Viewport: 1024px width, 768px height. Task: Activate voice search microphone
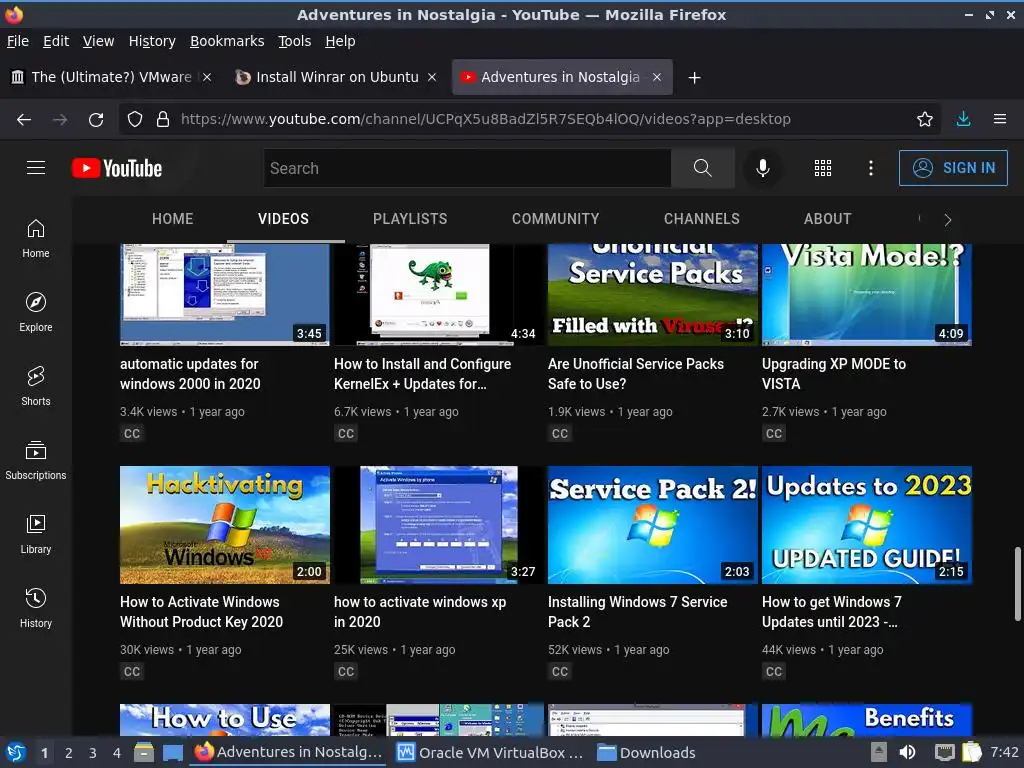coord(762,168)
